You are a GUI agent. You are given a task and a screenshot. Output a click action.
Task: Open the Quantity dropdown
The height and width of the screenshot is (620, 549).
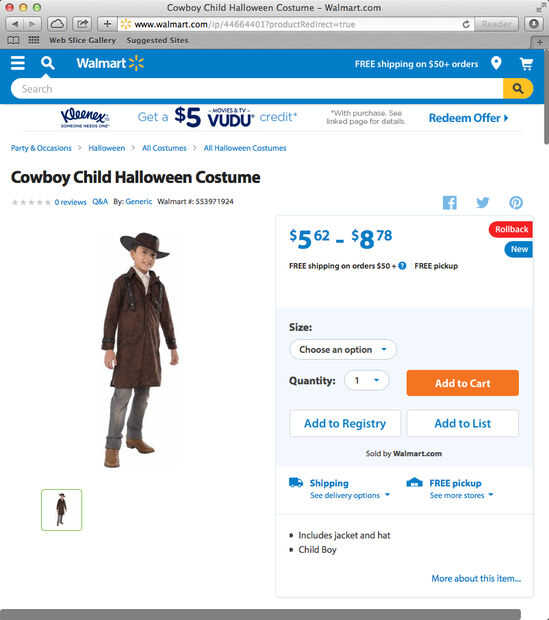tap(367, 380)
